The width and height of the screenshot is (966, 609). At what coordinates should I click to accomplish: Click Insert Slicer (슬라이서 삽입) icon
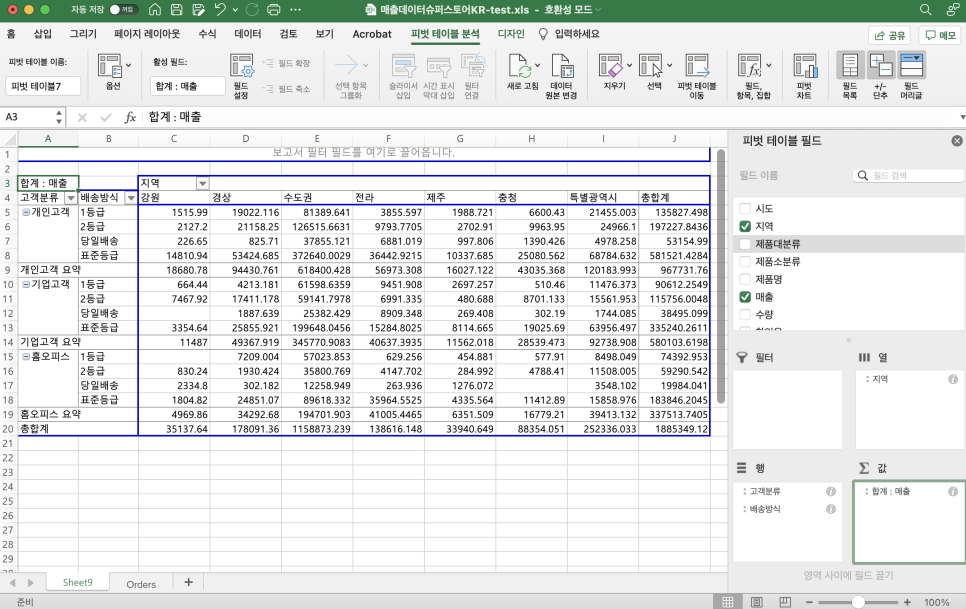(404, 65)
